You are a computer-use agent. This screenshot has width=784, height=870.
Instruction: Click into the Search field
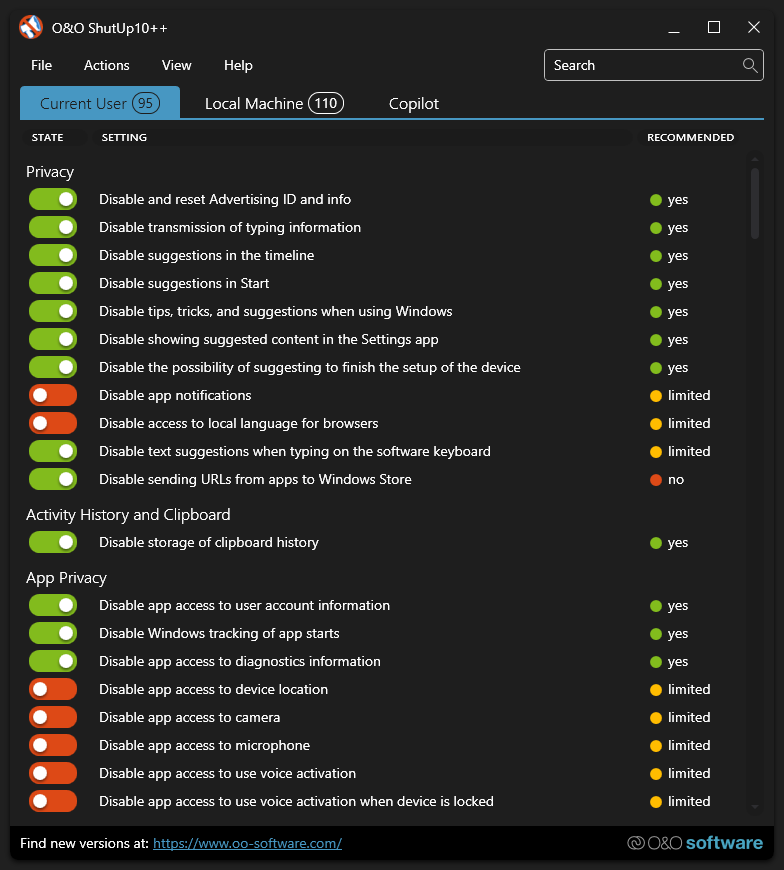coord(640,66)
